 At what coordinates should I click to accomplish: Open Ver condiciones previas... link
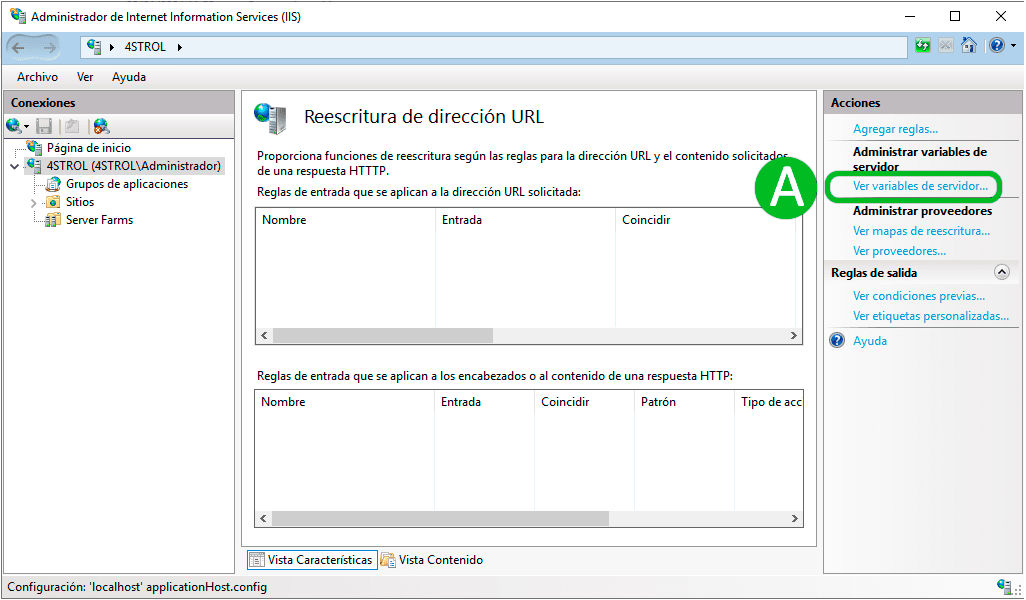[x=919, y=296]
